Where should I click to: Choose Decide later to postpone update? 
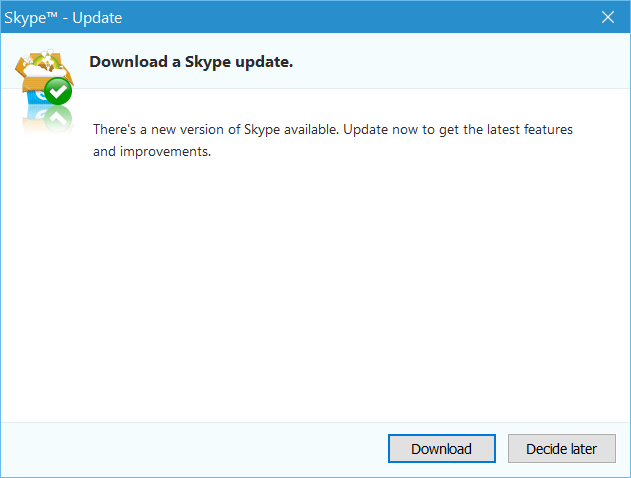(x=561, y=449)
